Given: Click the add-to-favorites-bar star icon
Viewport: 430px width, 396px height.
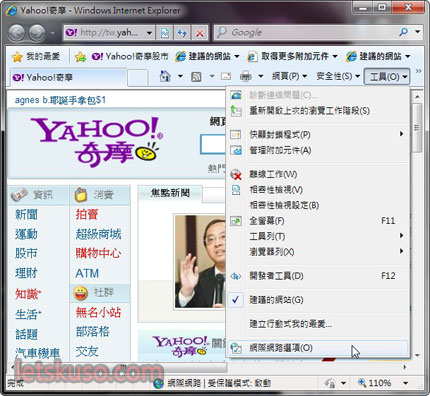Looking at the screenshot, I should (80, 57).
